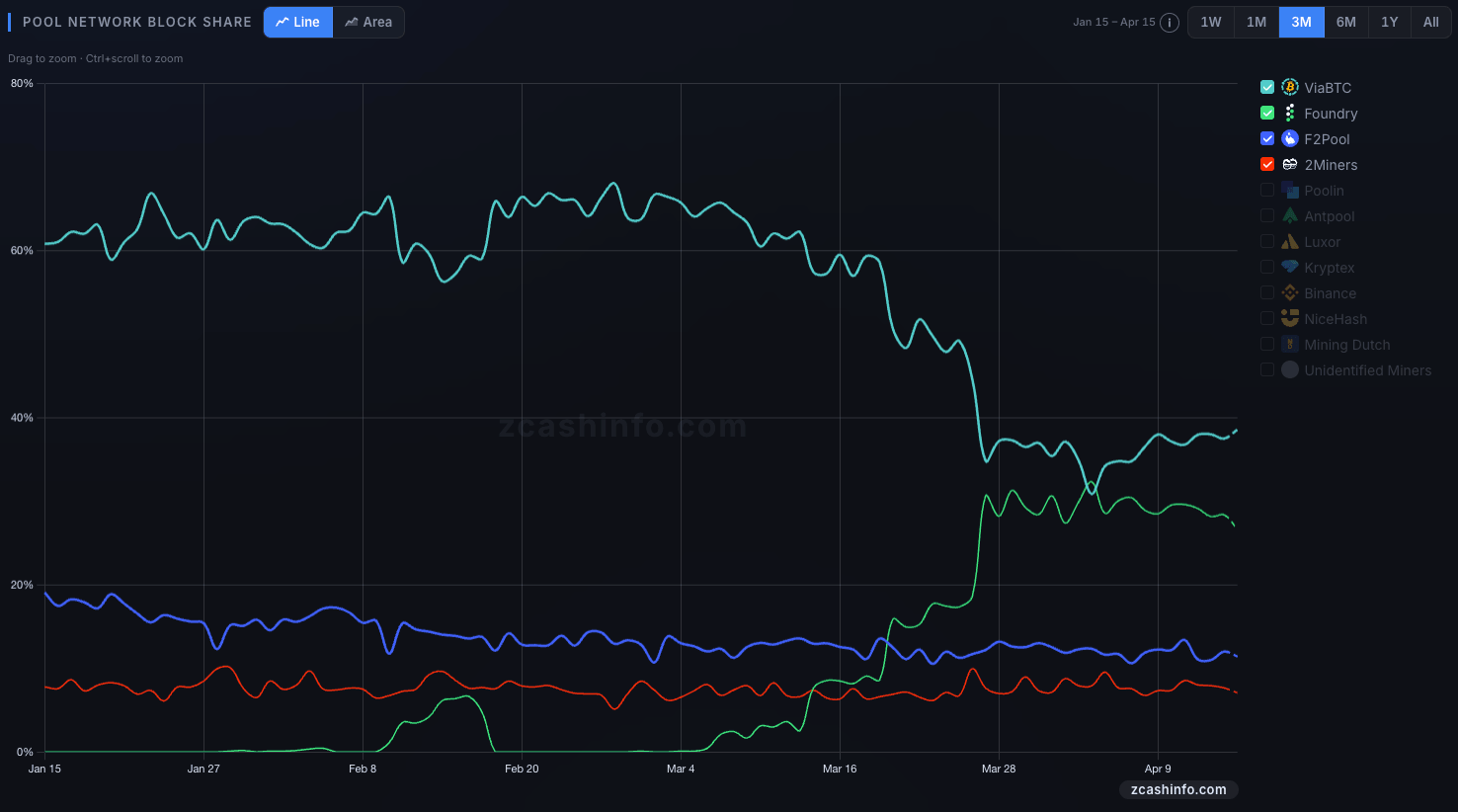Uncheck the ViaBTC series checkbox
The height and width of the screenshot is (812, 1458).
(1267, 88)
